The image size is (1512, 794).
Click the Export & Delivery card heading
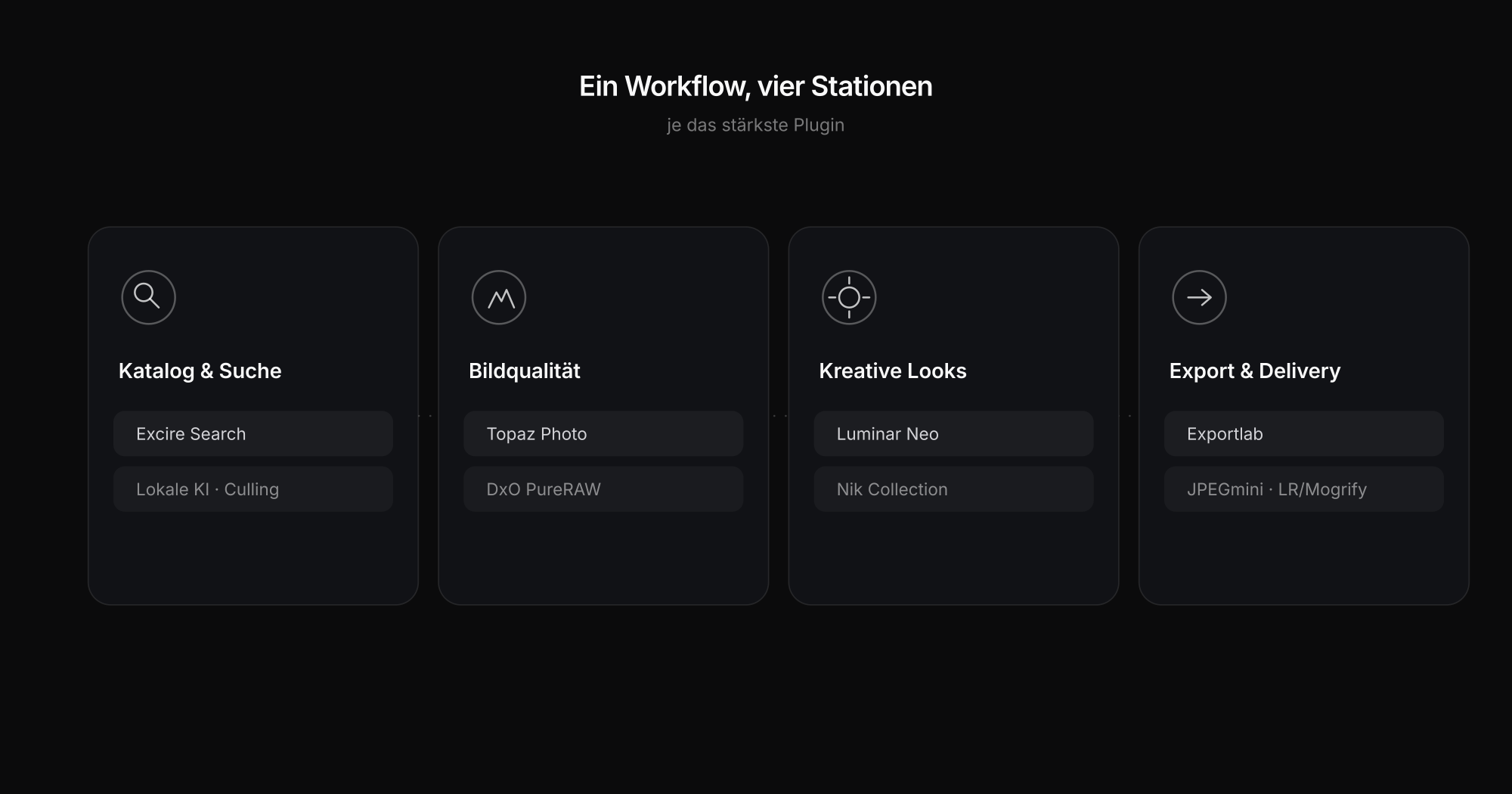[x=1255, y=371]
